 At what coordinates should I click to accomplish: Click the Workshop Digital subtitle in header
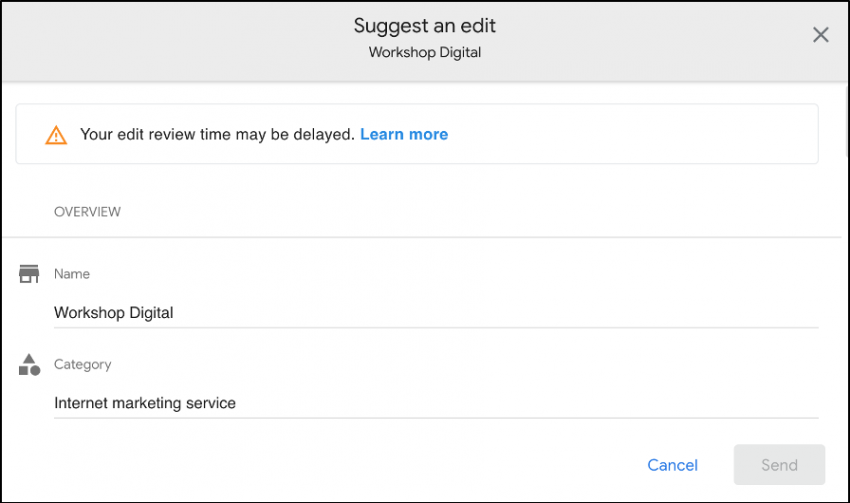[x=424, y=52]
